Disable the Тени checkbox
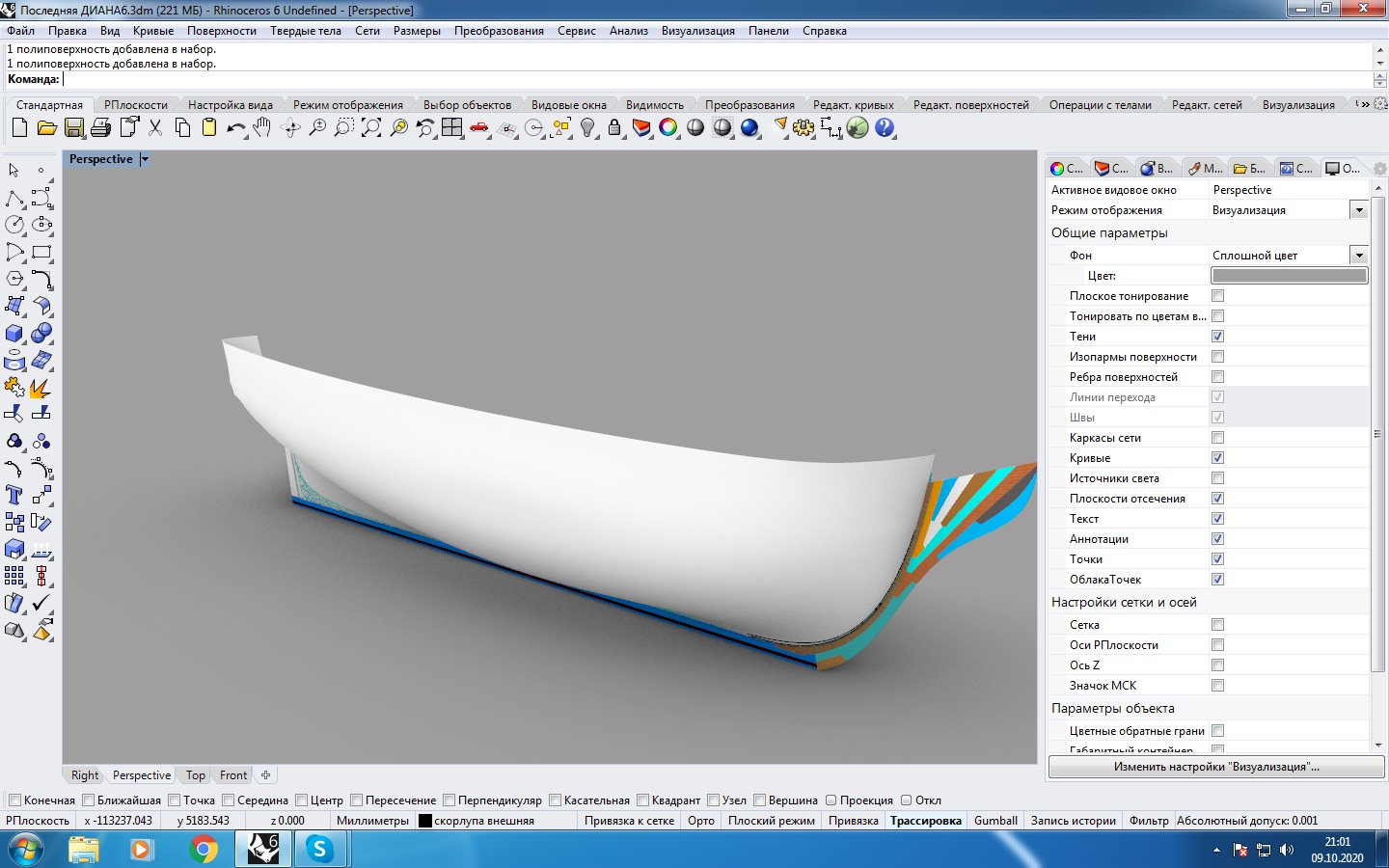This screenshot has height=868, width=1389. click(1217, 337)
